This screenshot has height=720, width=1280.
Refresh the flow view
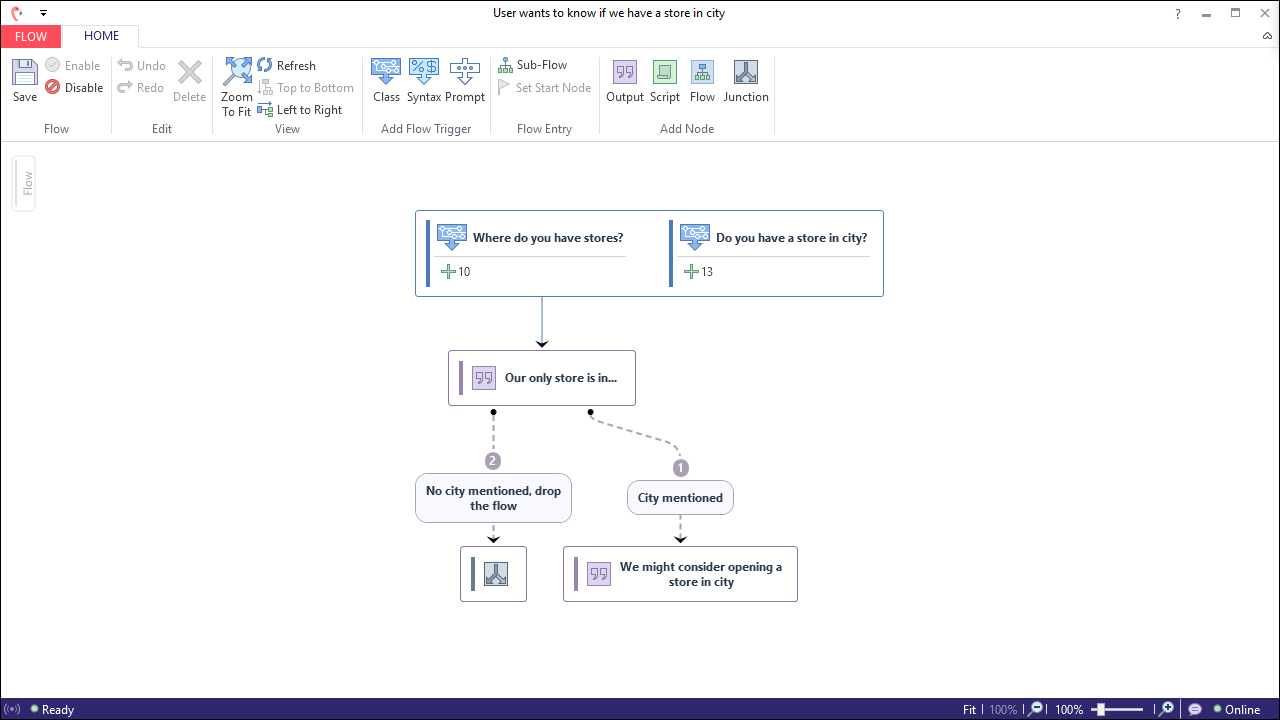(x=287, y=65)
